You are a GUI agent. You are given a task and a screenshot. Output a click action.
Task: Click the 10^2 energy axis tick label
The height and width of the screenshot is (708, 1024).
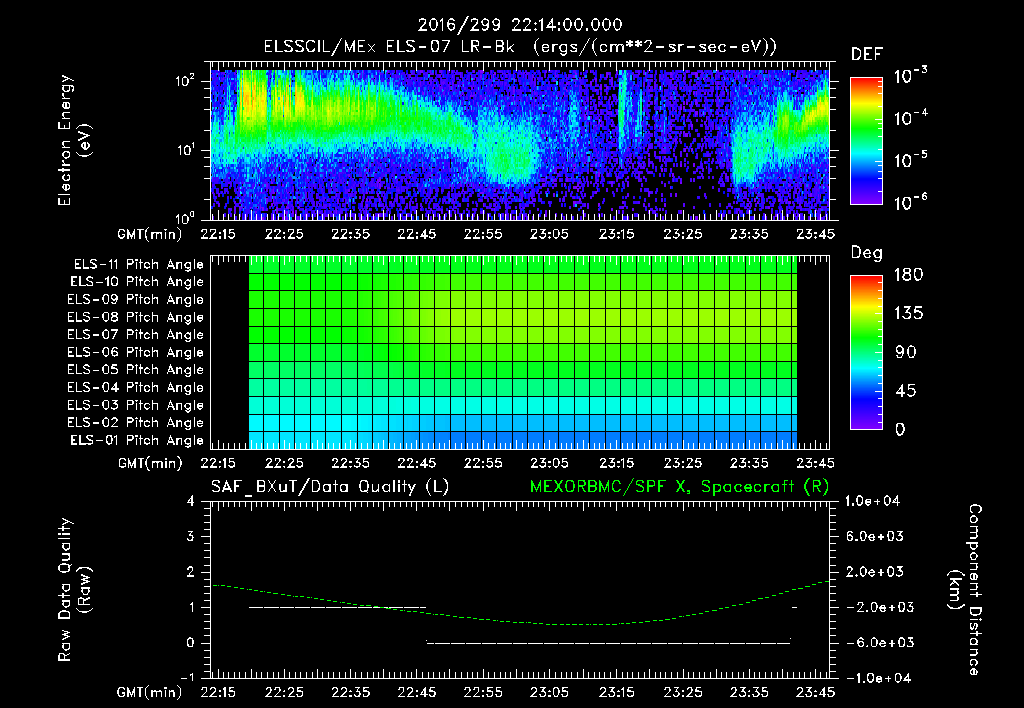185,81
